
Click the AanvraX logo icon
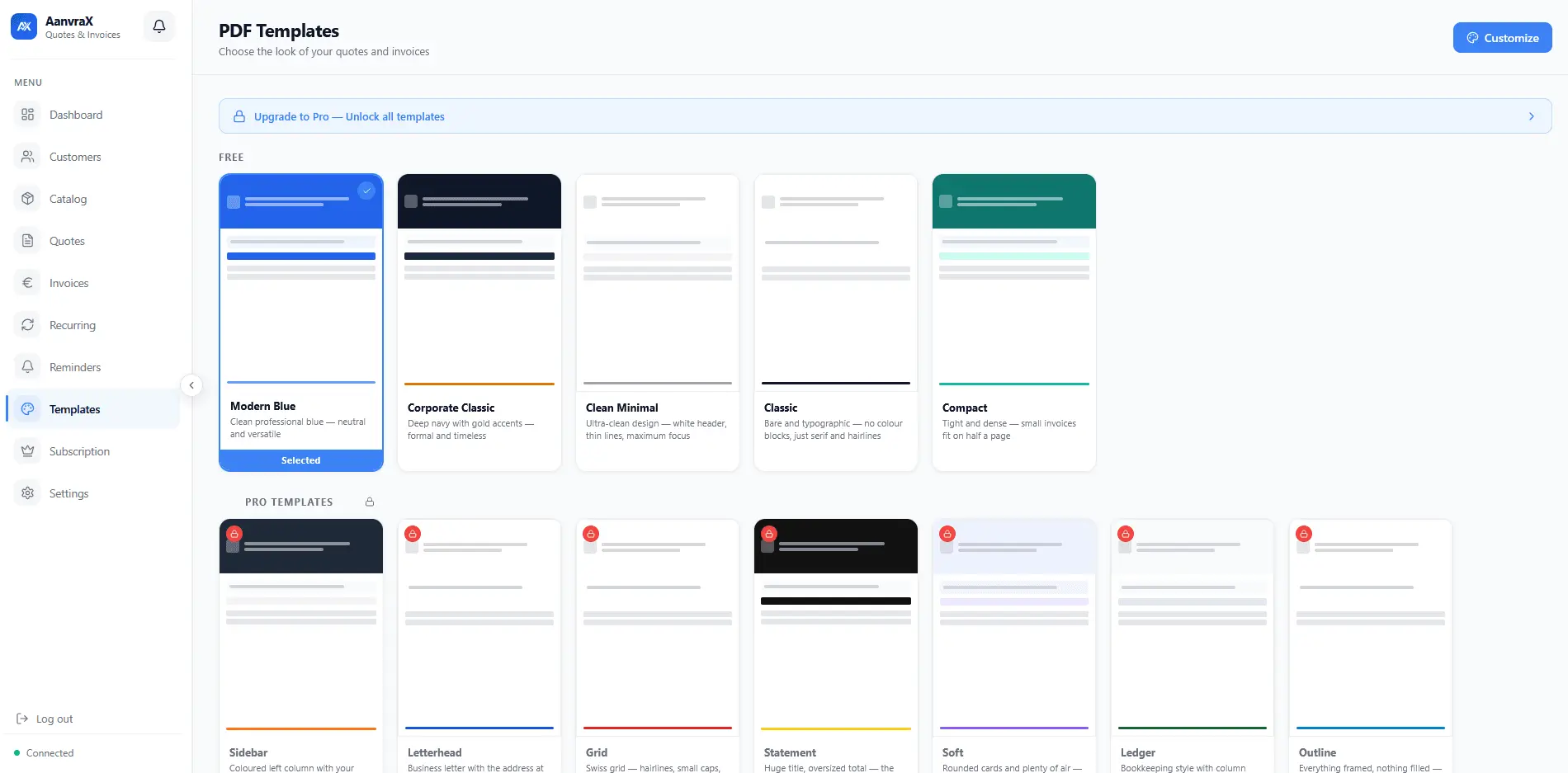pos(24,26)
